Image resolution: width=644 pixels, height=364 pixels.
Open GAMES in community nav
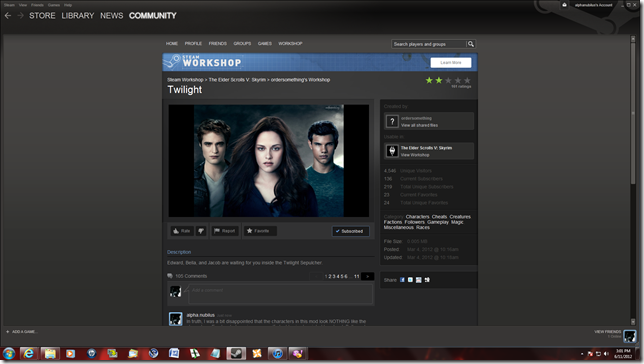264,44
